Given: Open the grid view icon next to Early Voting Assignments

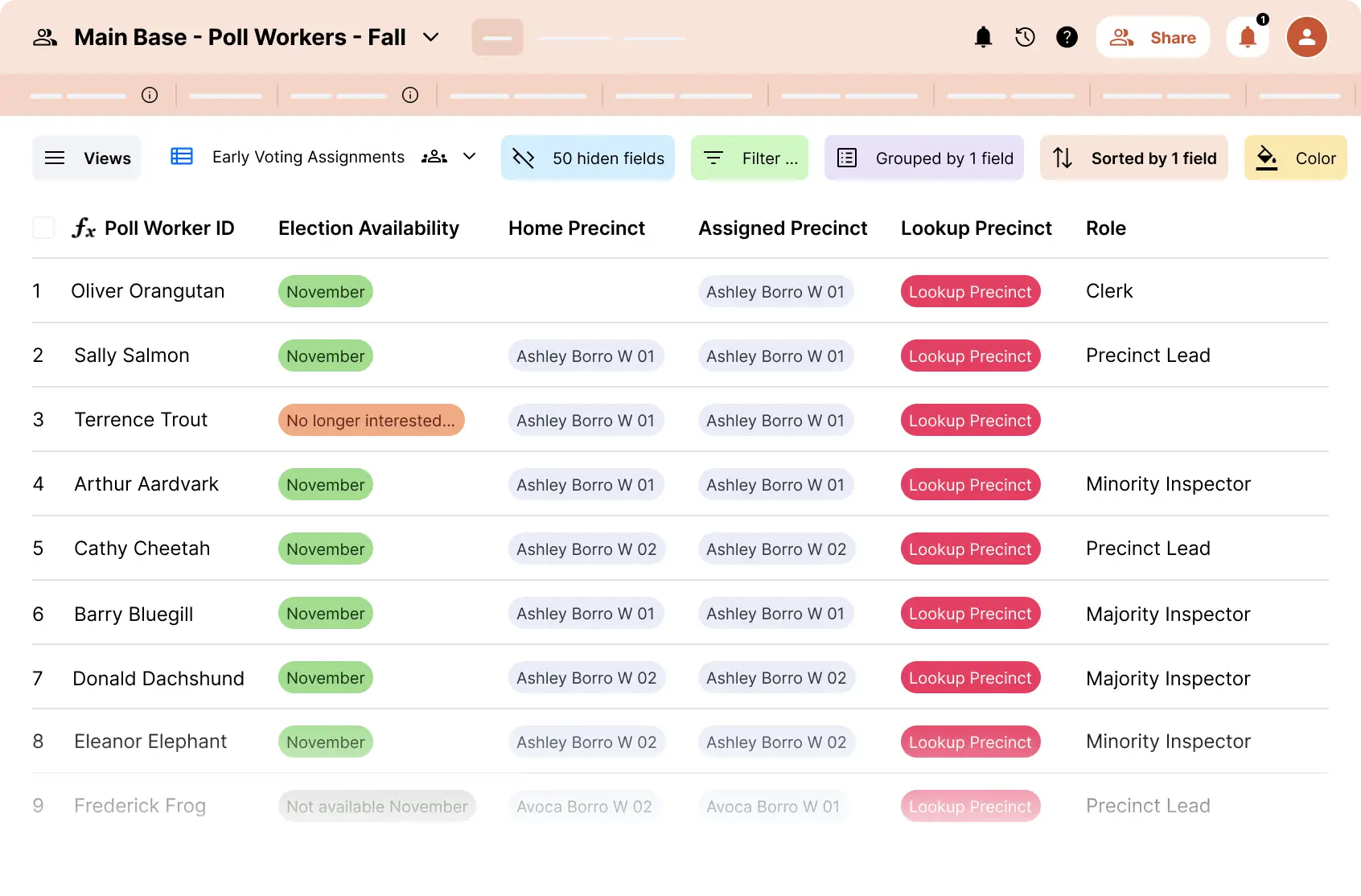Looking at the screenshot, I should point(182,157).
